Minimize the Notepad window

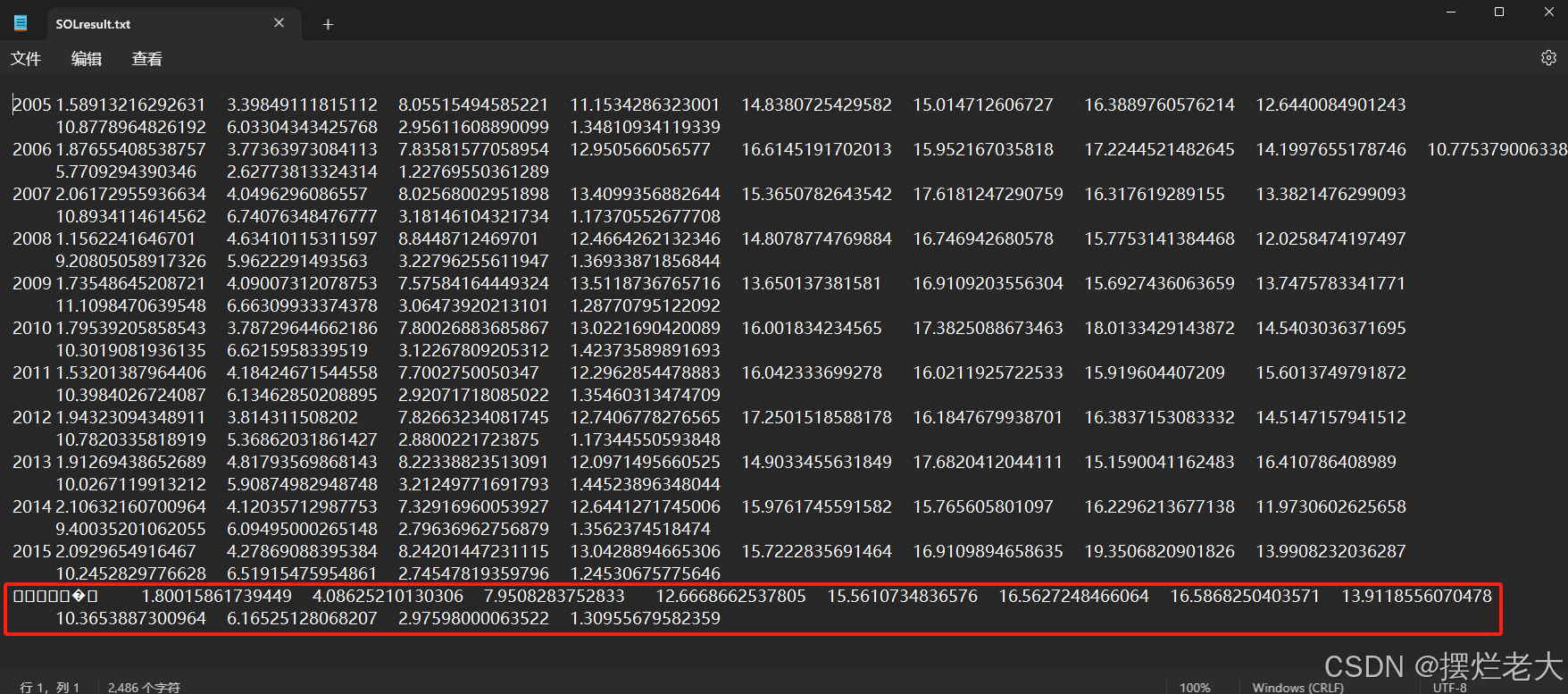pyautogui.click(x=1451, y=12)
